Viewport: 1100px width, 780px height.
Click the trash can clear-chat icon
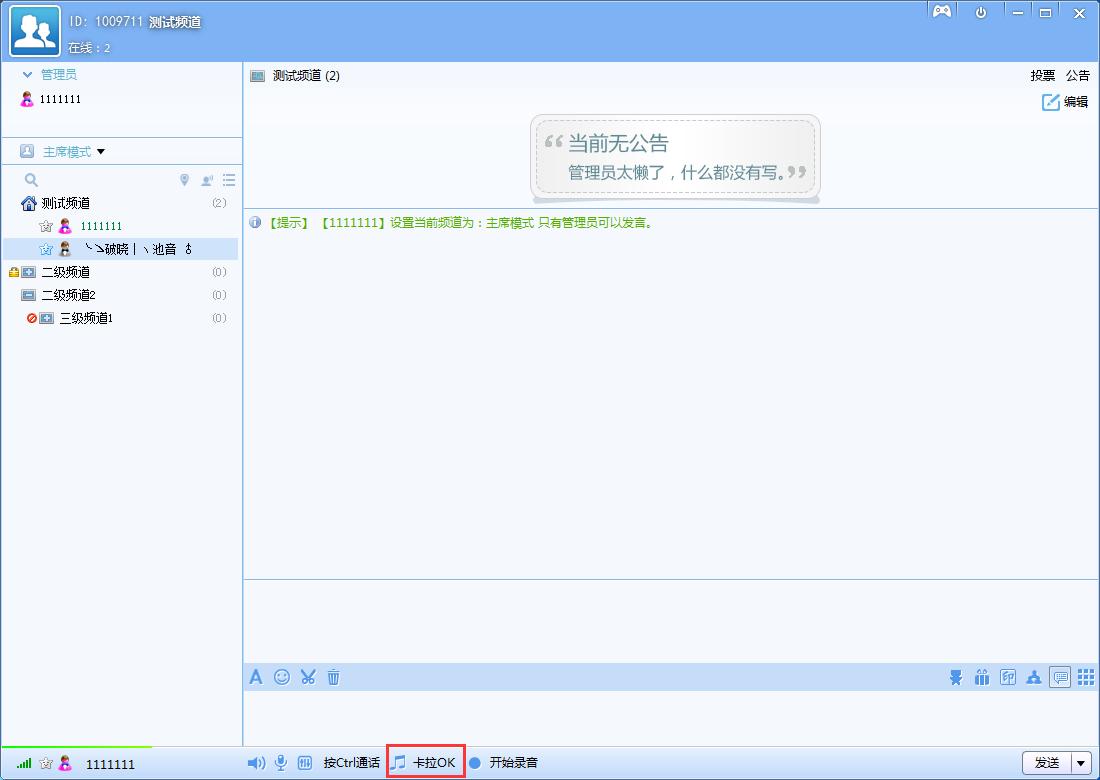click(333, 677)
